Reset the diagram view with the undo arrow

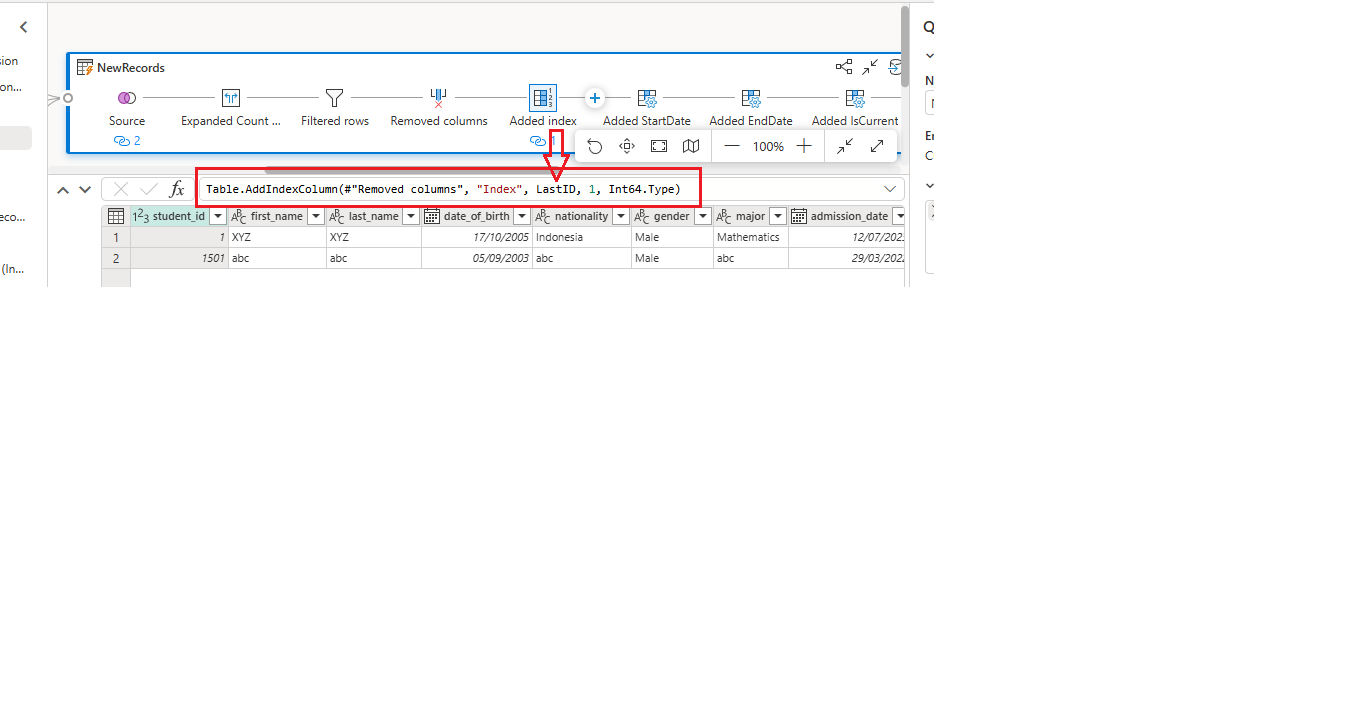click(x=595, y=146)
